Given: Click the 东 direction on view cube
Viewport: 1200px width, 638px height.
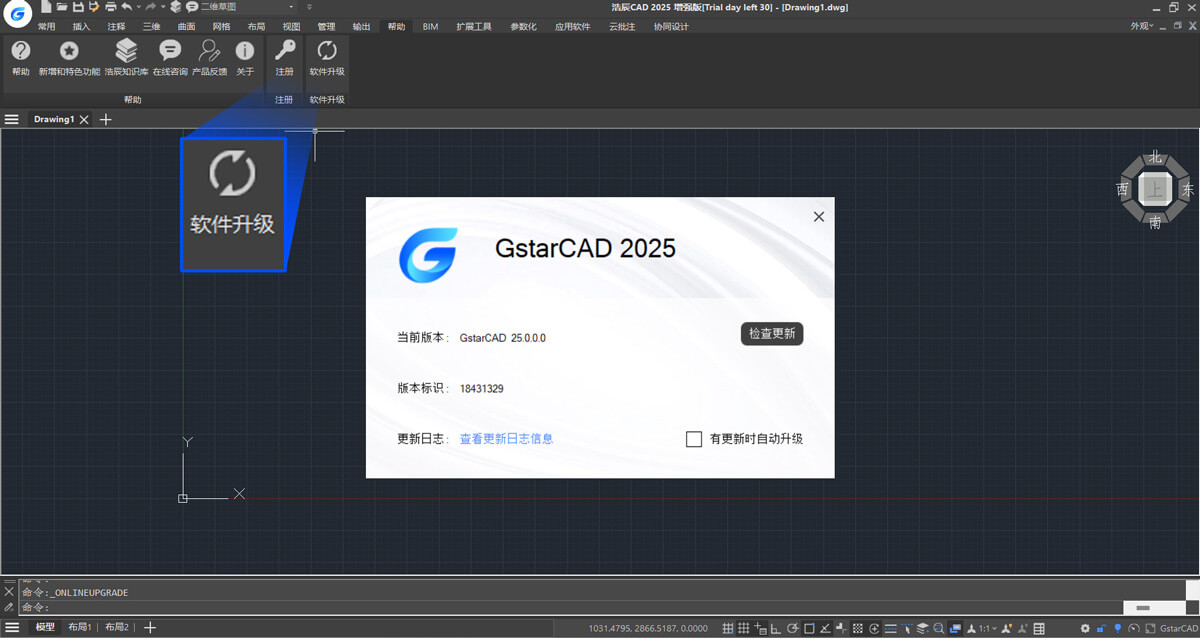Looking at the screenshot, I should (1187, 189).
